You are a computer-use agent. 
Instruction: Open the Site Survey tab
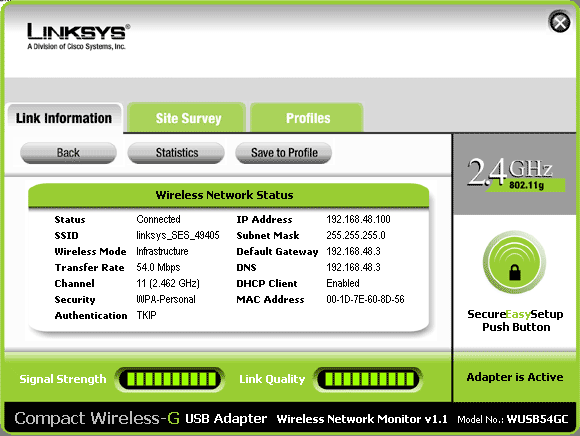coord(187,118)
